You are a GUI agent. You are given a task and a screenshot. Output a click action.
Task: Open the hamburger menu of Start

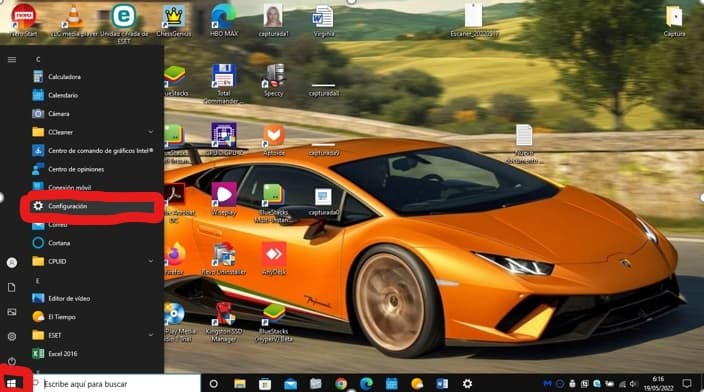[x=12, y=59]
